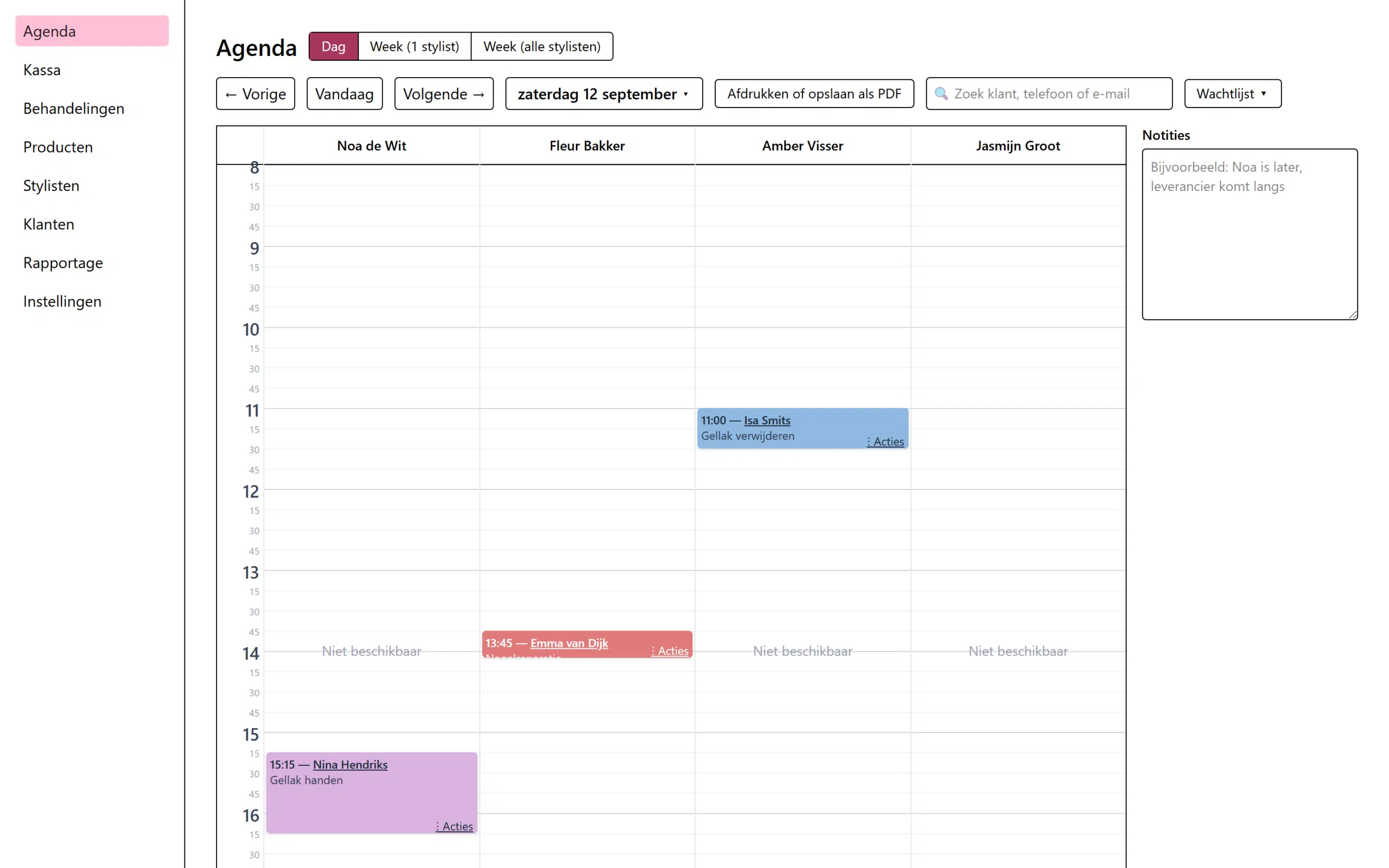Image resolution: width=1389 pixels, height=868 pixels.
Task: Open Acties menu on Emma van Dijk appointment
Action: 670,650
